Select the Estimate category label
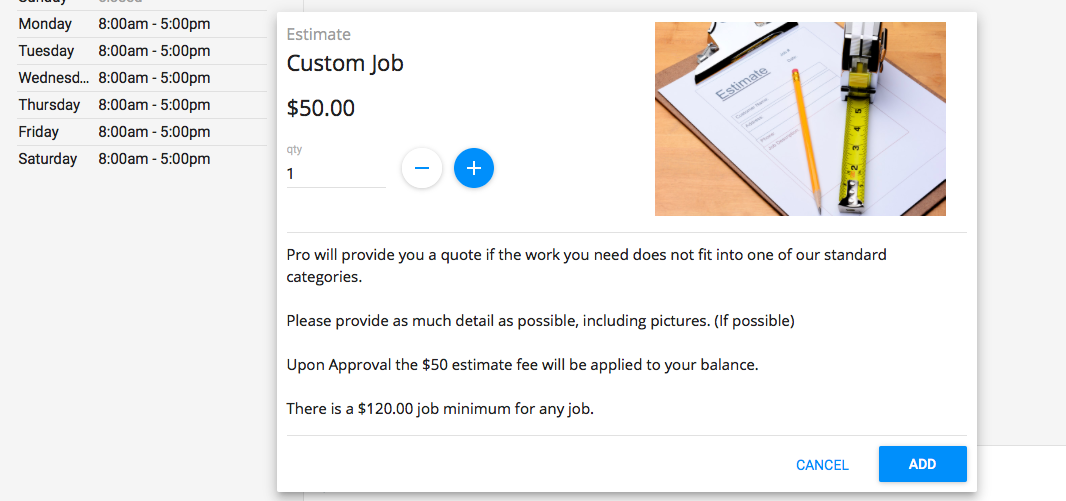This screenshot has height=501, width=1066. 319,34
